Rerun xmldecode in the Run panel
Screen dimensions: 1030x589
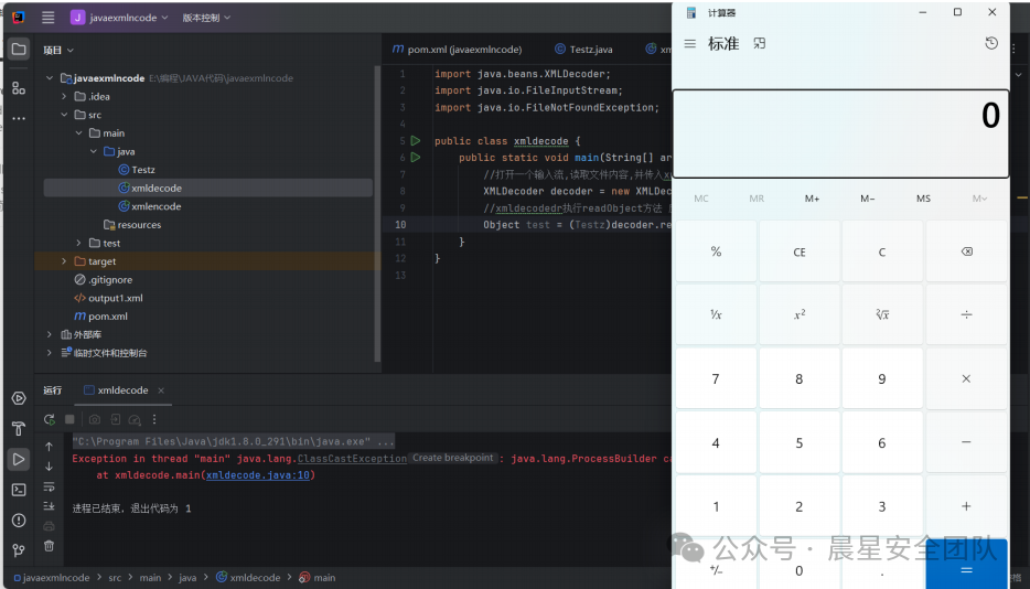pos(49,420)
